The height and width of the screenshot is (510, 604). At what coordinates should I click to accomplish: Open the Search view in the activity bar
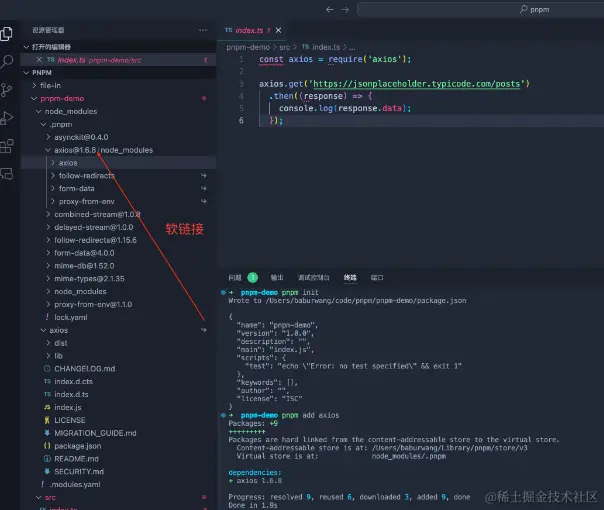coord(7,62)
